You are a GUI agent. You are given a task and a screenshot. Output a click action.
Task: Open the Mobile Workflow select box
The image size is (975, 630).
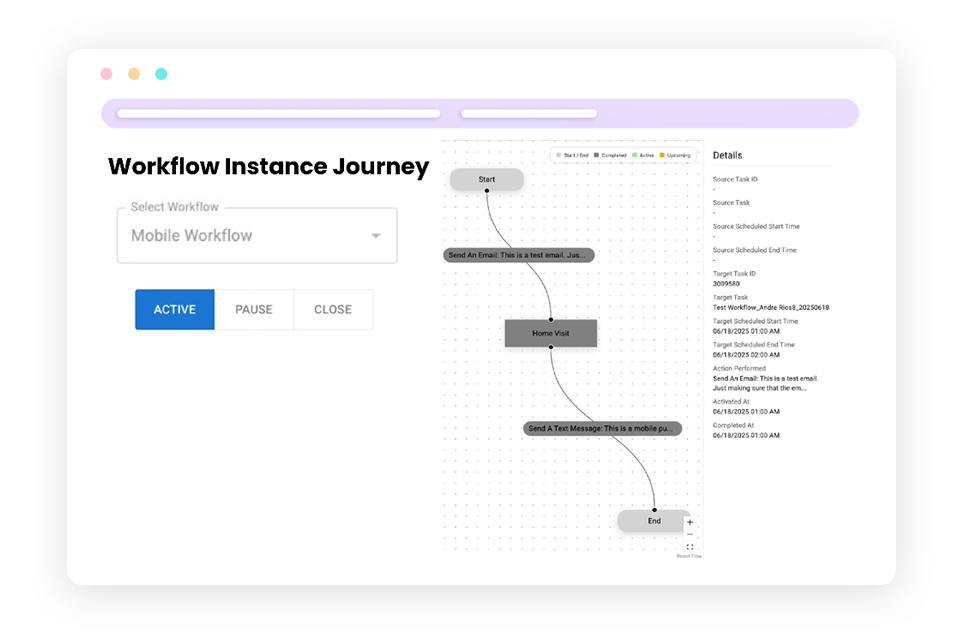[257, 236]
